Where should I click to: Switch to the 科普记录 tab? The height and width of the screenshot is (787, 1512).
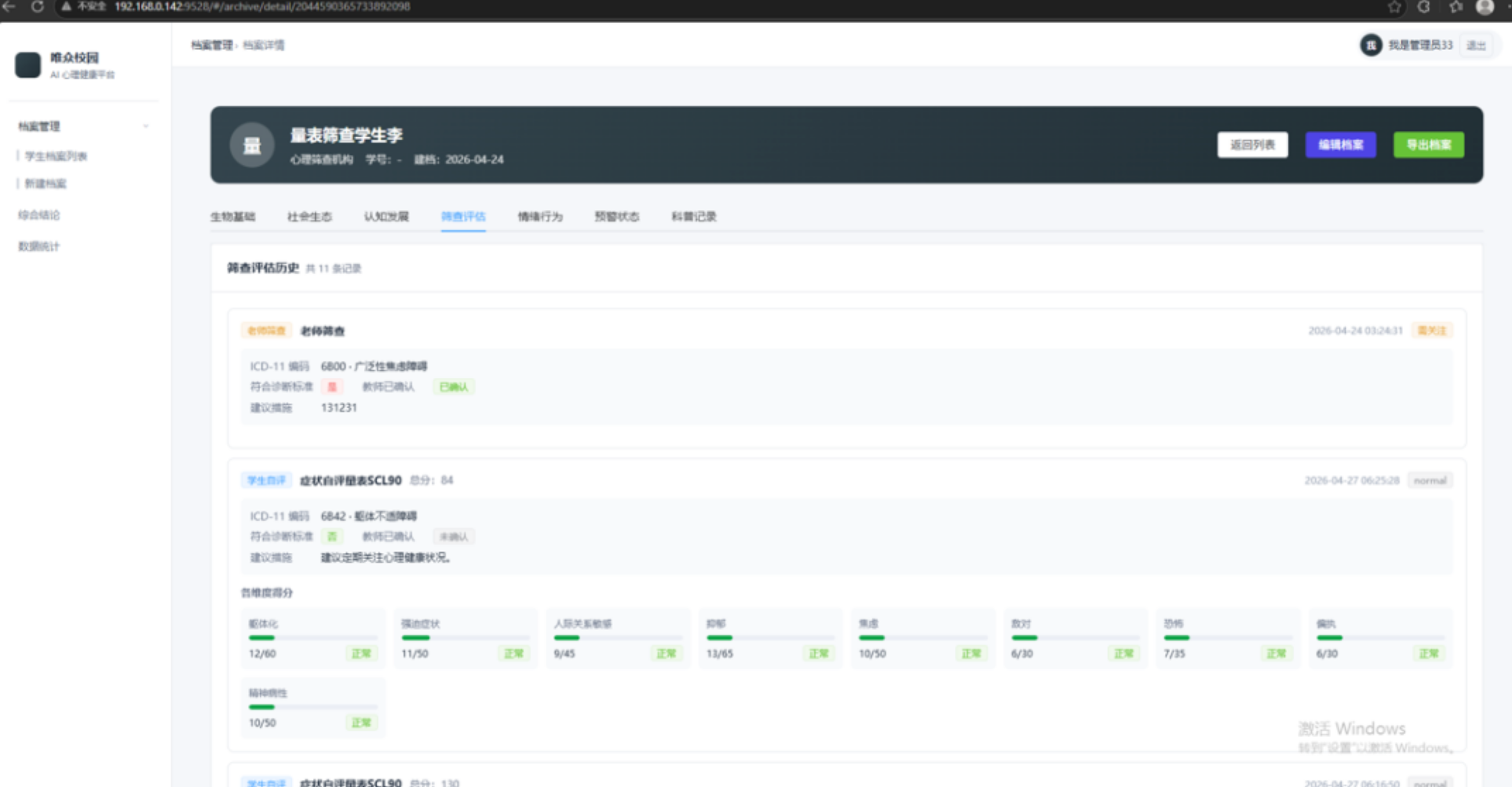[694, 217]
